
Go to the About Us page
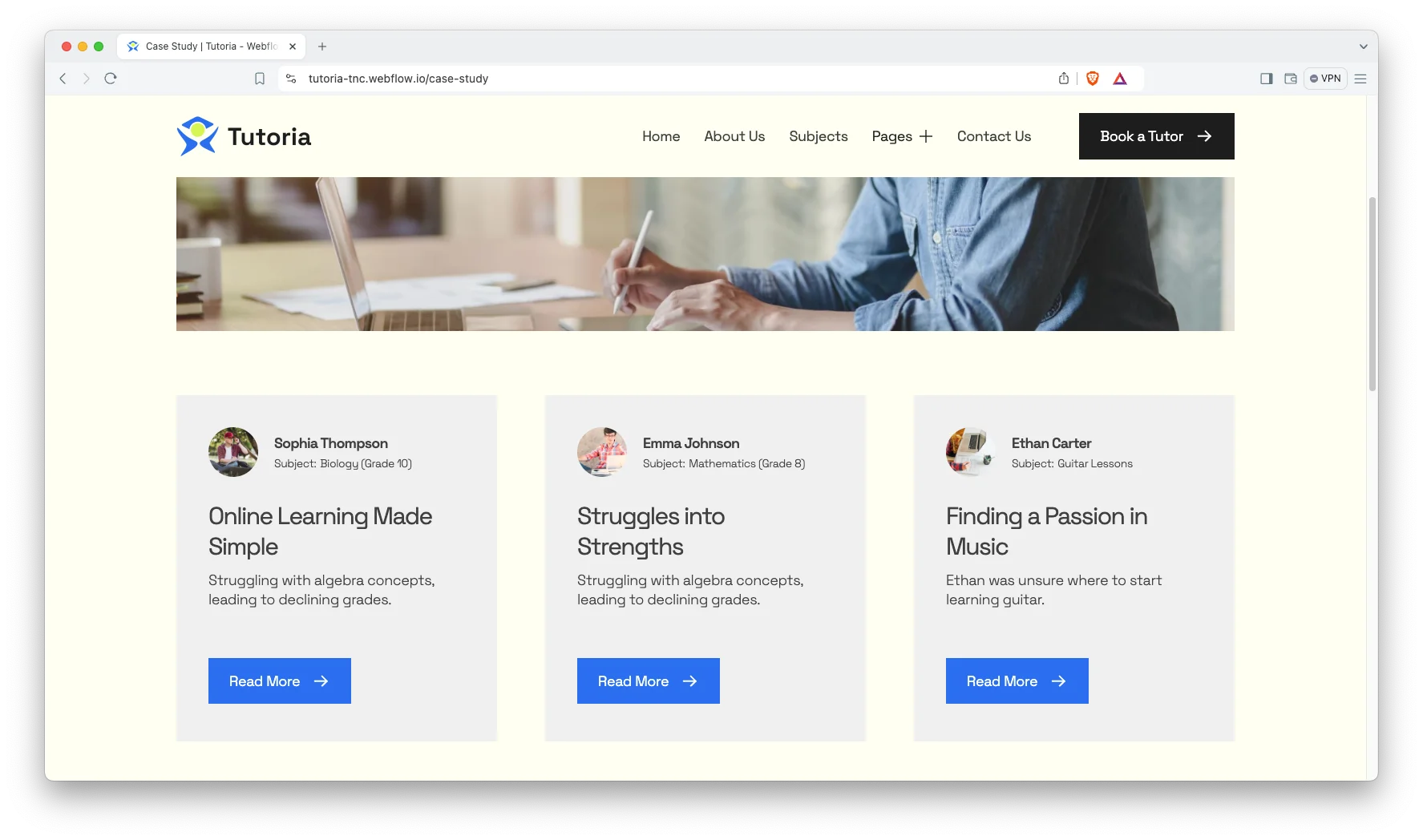734,136
